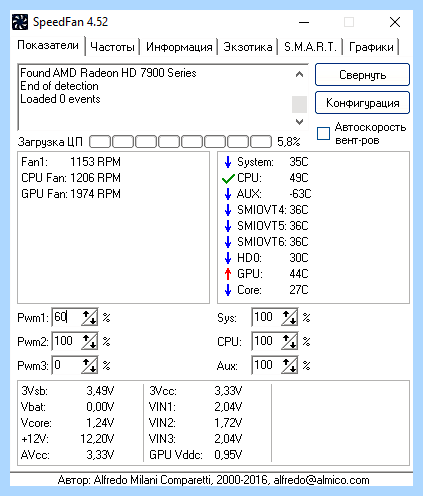Viewport: 423px width, 496px height.
Task: Click the Sys speed spinner arrows
Action: point(289,317)
